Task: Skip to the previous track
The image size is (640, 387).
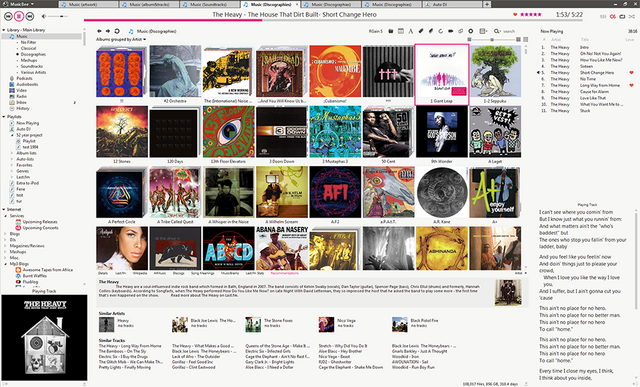Action: (x=8, y=16)
